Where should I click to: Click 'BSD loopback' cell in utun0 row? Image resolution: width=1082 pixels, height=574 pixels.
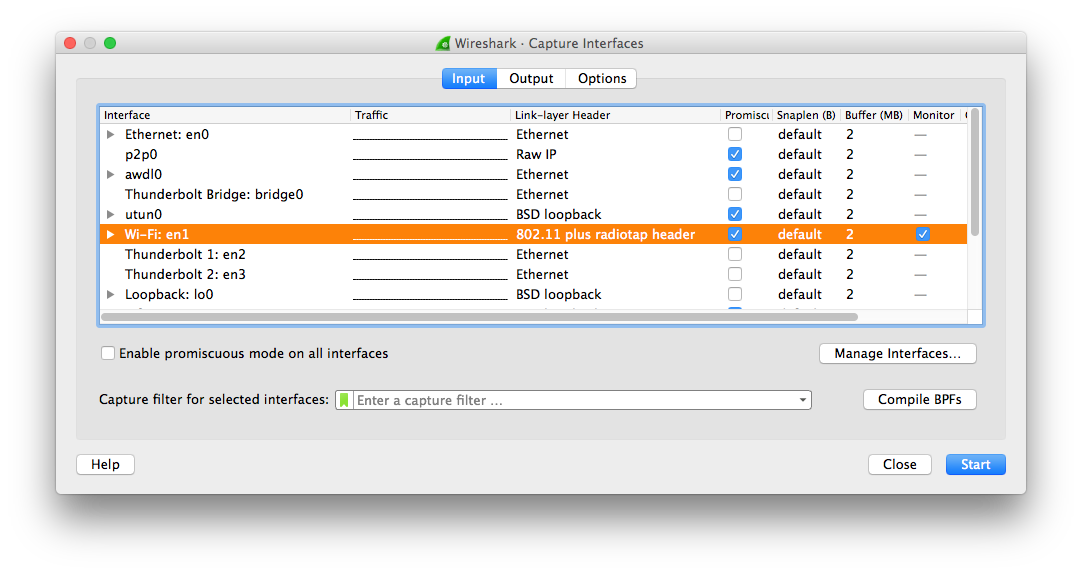coord(559,215)
